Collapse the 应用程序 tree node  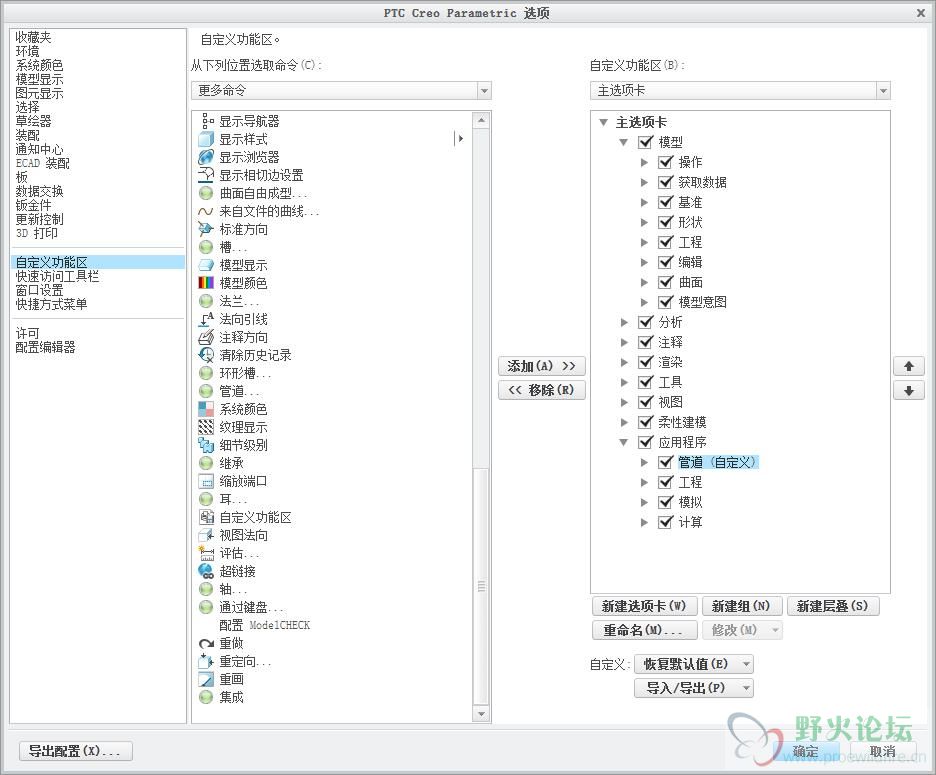pyautogui.click(x=624, y=442)
